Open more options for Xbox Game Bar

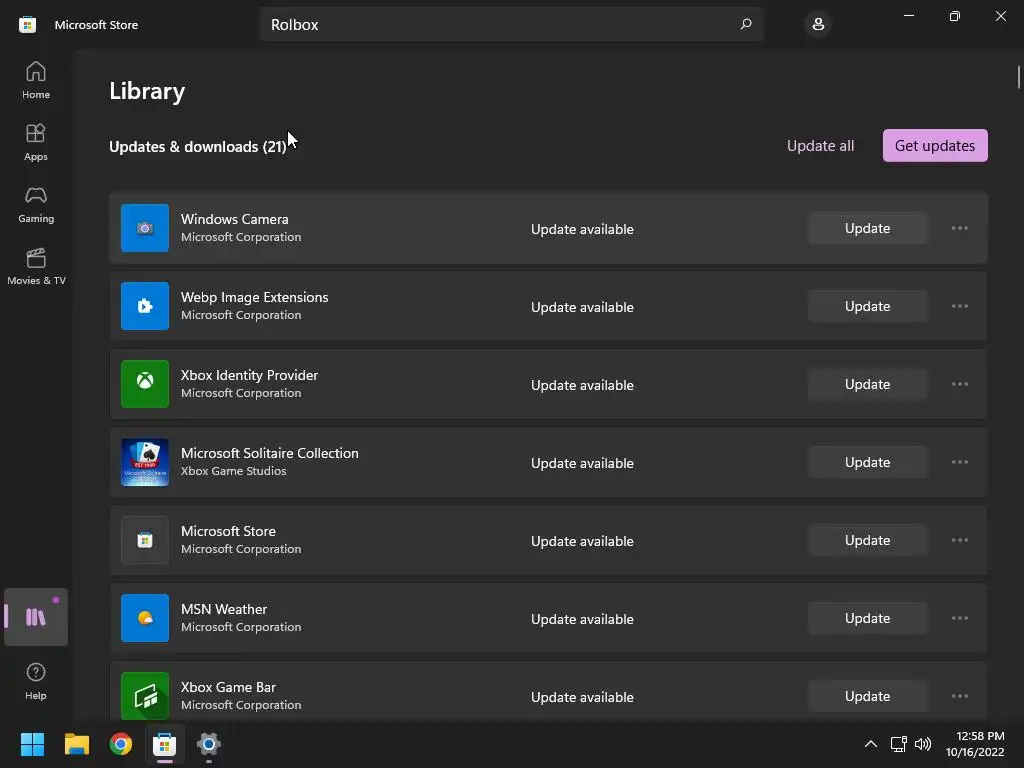coord(959,696)
